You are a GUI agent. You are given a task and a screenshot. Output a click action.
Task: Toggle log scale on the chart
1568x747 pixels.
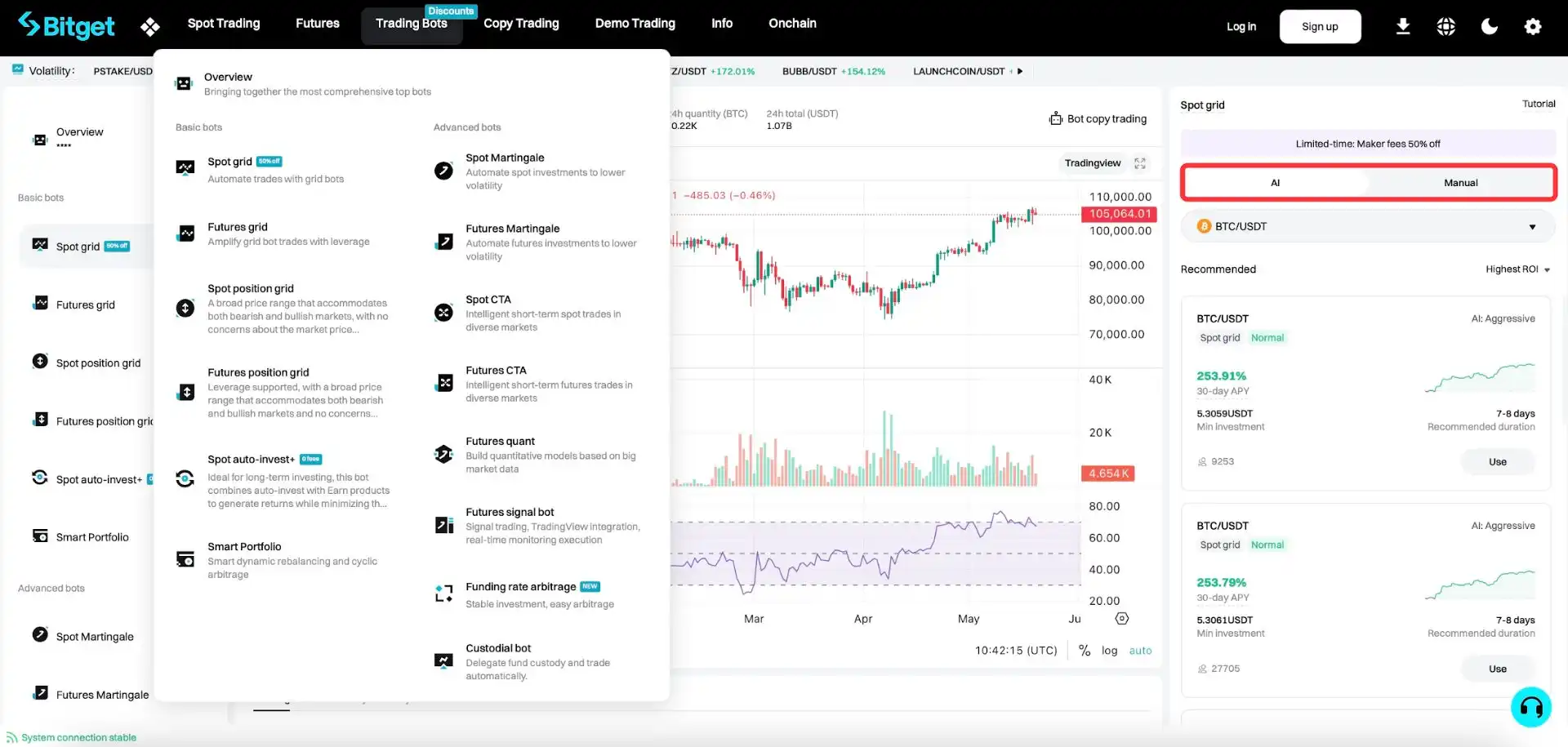click(1109, 651)
